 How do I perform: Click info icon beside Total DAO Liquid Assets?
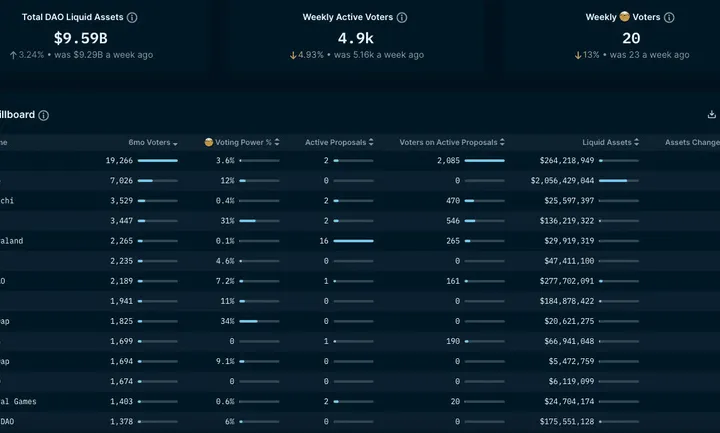point(133,18)
